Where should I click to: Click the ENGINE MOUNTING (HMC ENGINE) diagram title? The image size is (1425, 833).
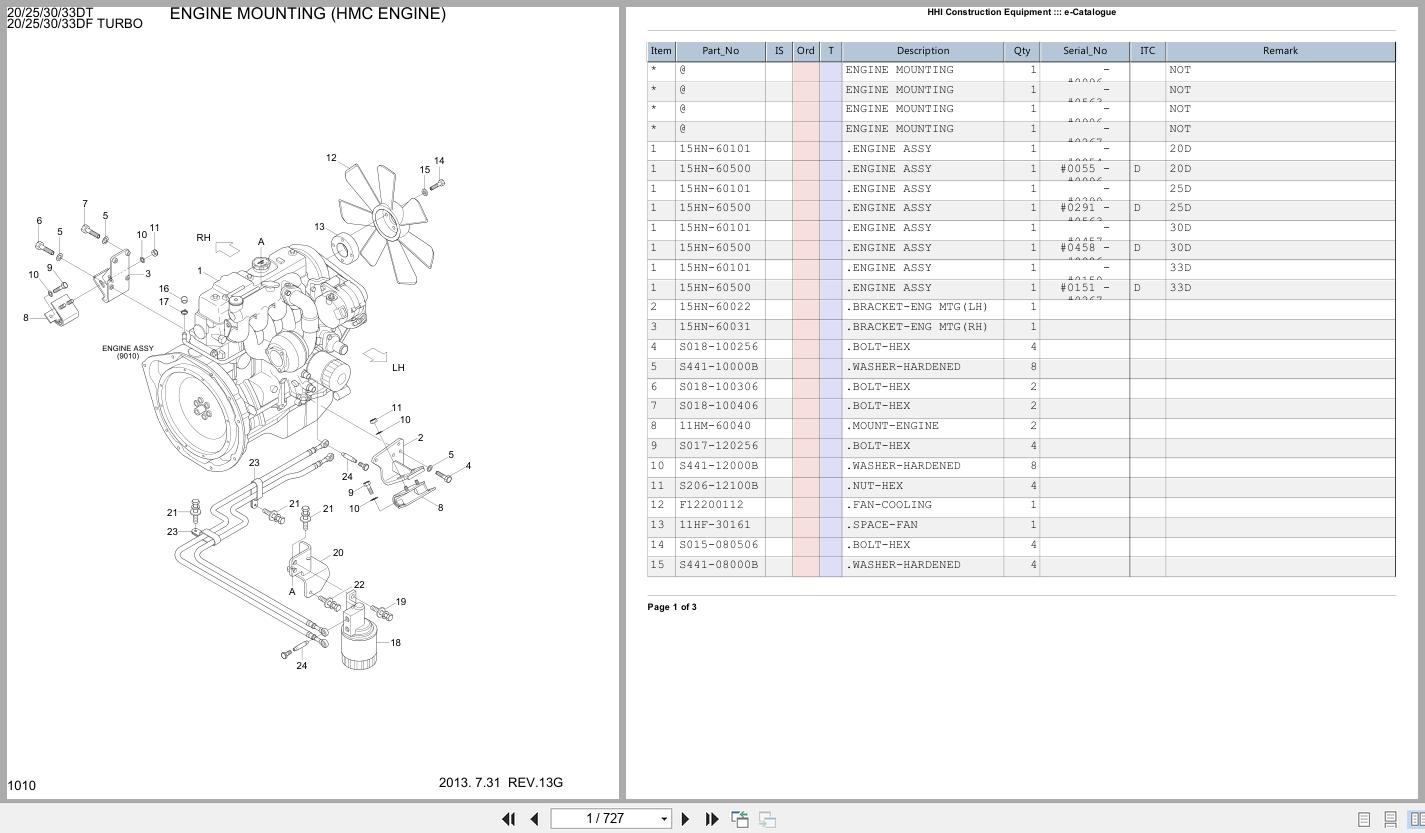pos(308,14)
